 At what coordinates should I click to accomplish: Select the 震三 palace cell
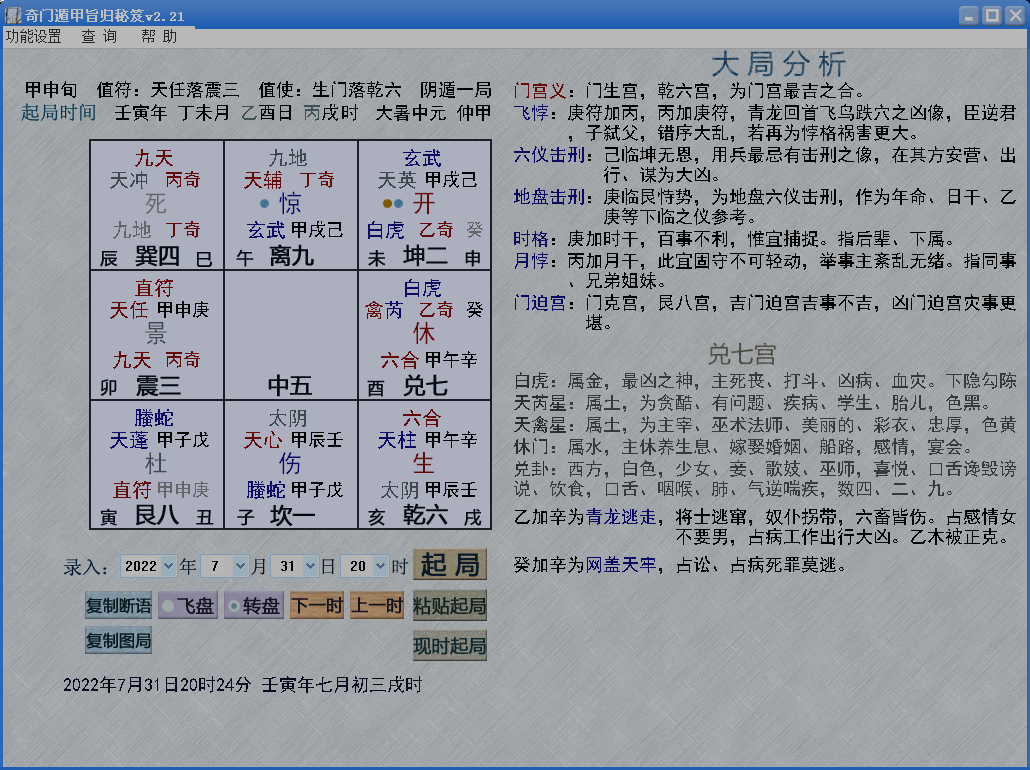[x=157, y=335]
